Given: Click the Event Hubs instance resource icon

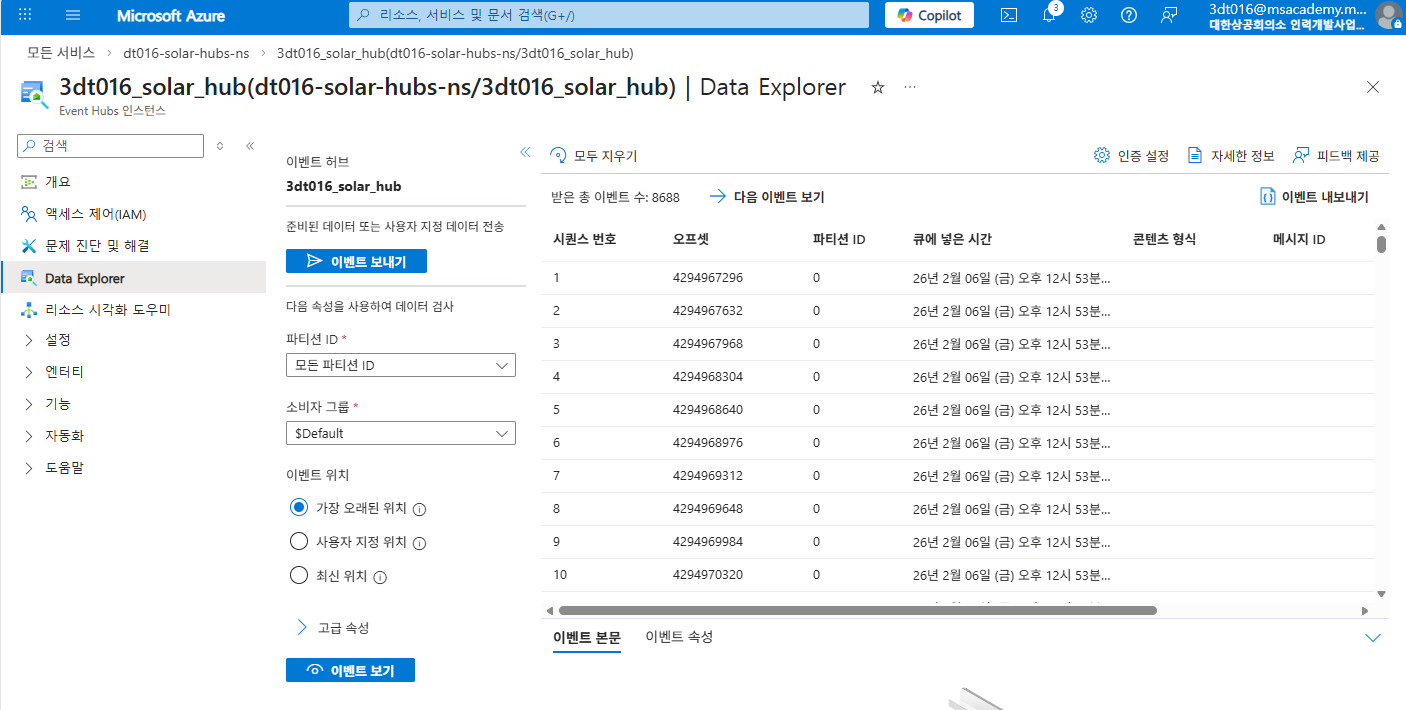Looking at the screenshot, I should pyautogui.click(x=34, y=94).
